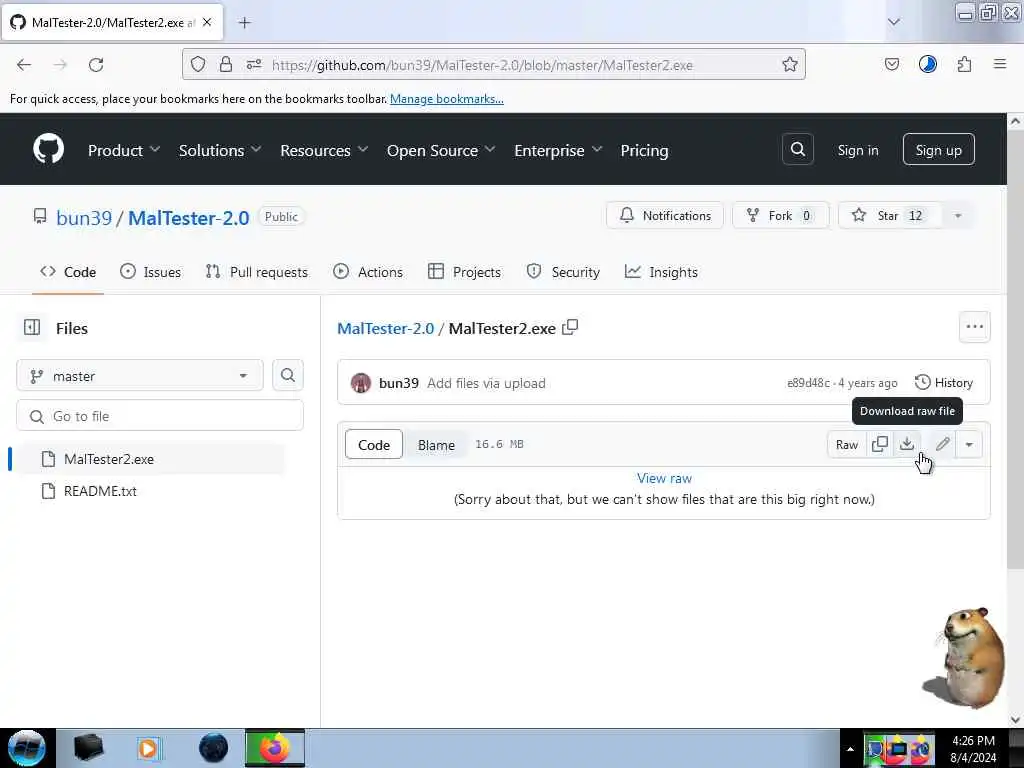1024x768 pixels.
Task: Open the MalTester-2.0 repository title link
Action: coord(189,217)
